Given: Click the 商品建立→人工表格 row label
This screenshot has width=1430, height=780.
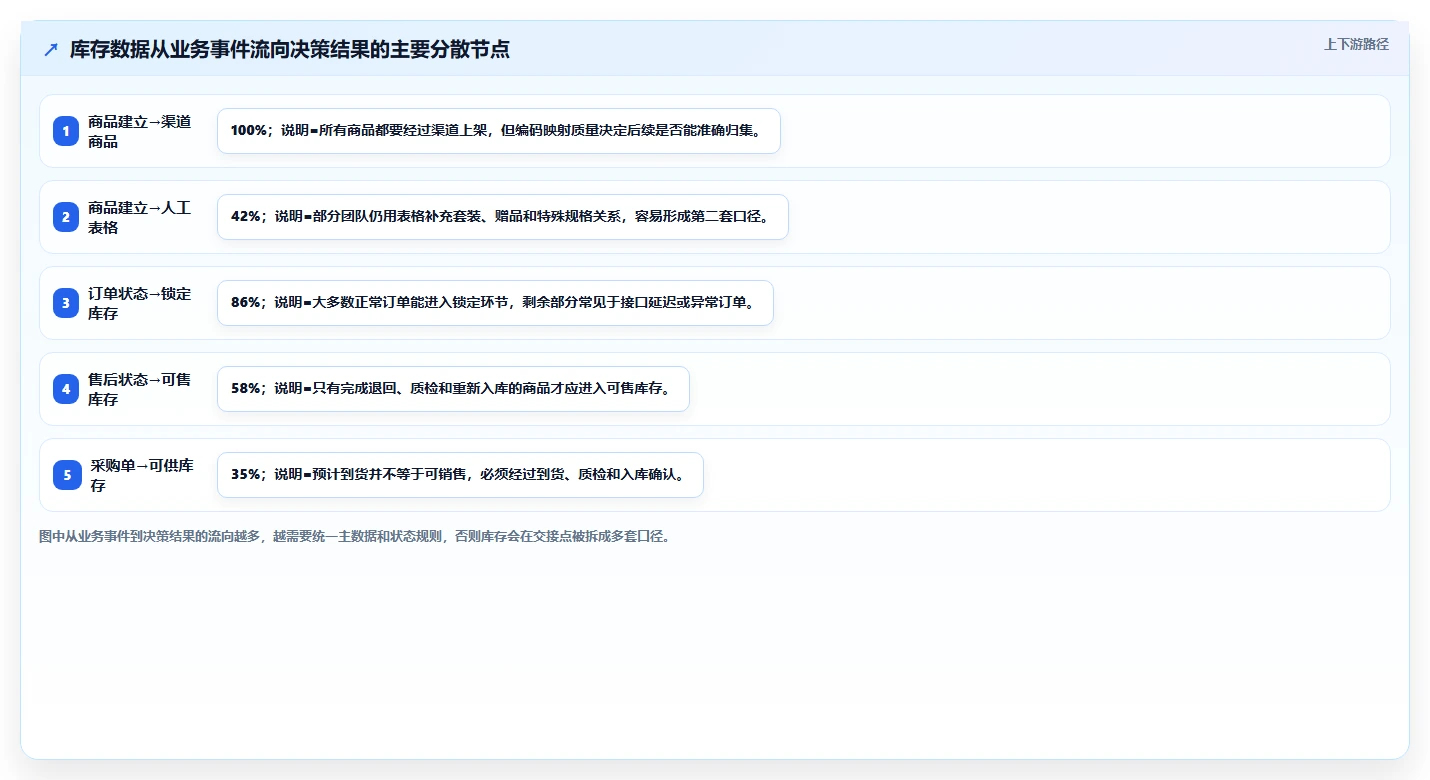Looking at the screenshot, I should point(139,217).
